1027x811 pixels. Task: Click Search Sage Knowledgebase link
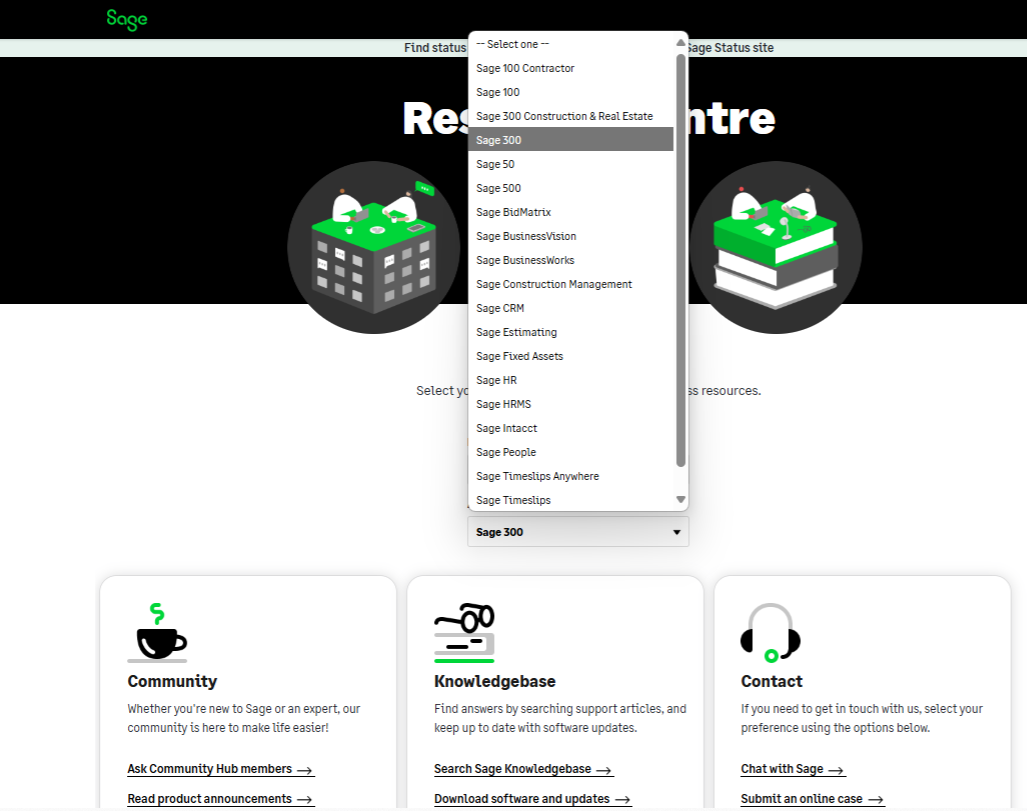(523, 769)
